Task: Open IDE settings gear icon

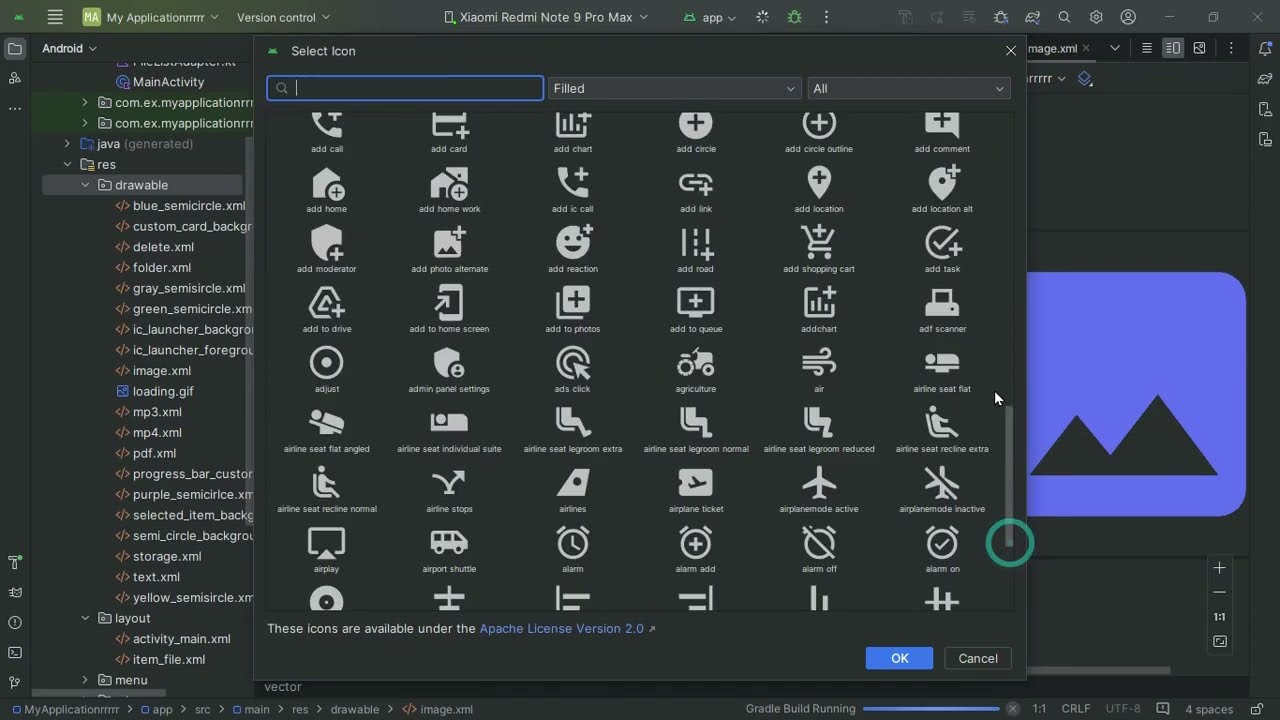Action: click(1097, 17)
